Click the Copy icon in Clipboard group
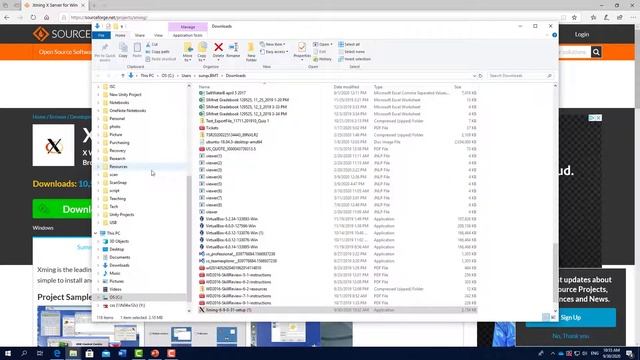The height and width of the screenshot is (360, 640). click(123, 48)
